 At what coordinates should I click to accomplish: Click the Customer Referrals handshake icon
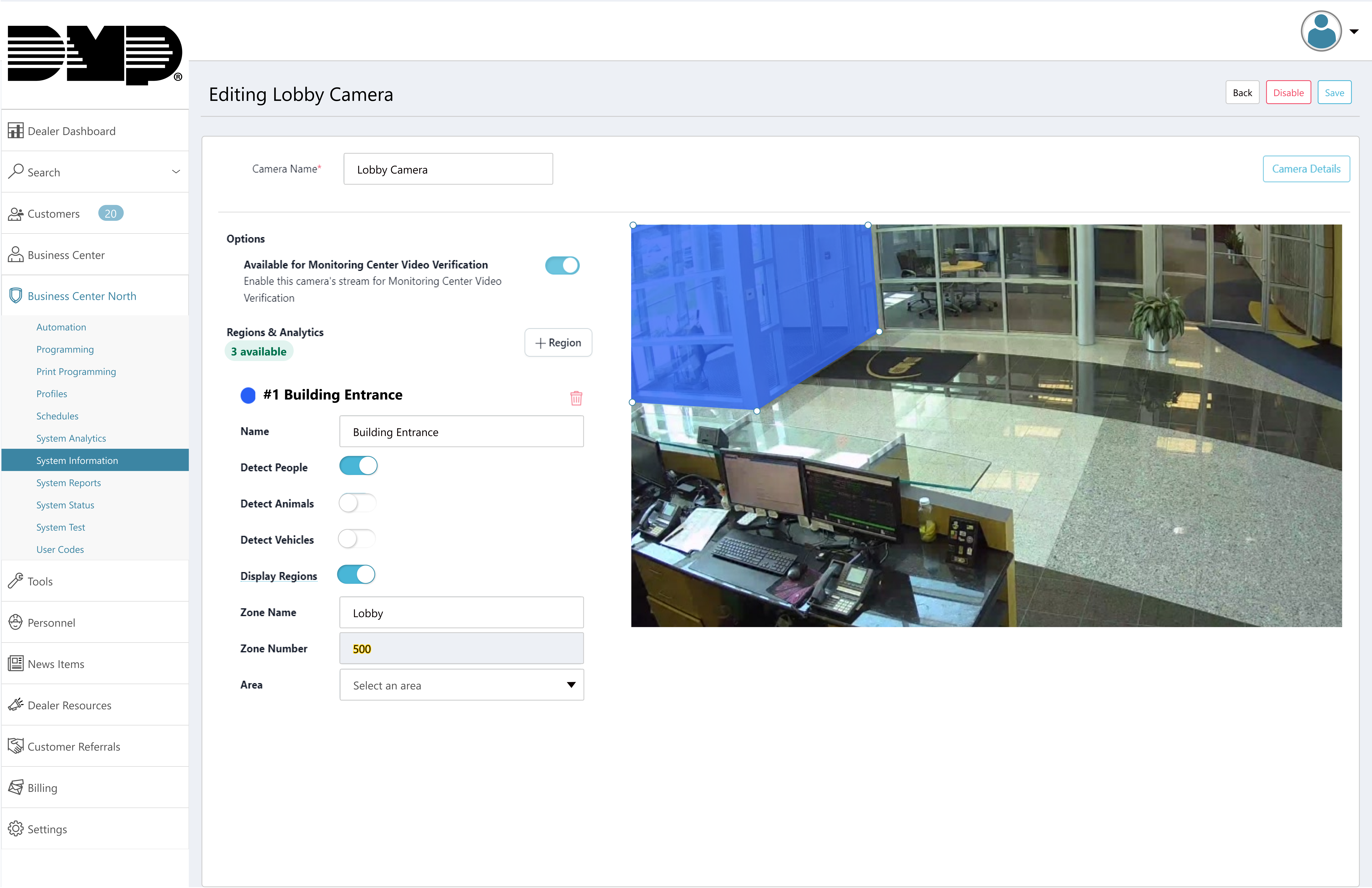click(15, 746)
